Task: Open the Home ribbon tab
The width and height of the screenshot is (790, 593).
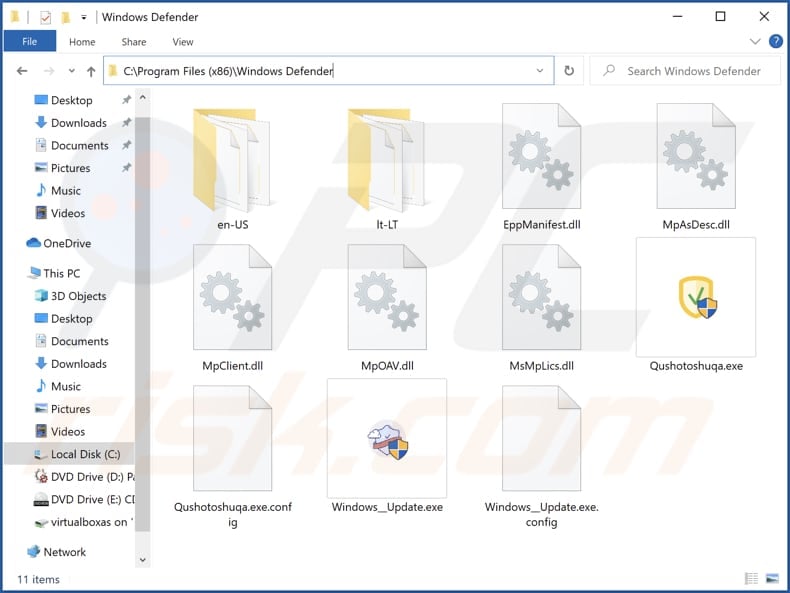Action: coord(82,42)
